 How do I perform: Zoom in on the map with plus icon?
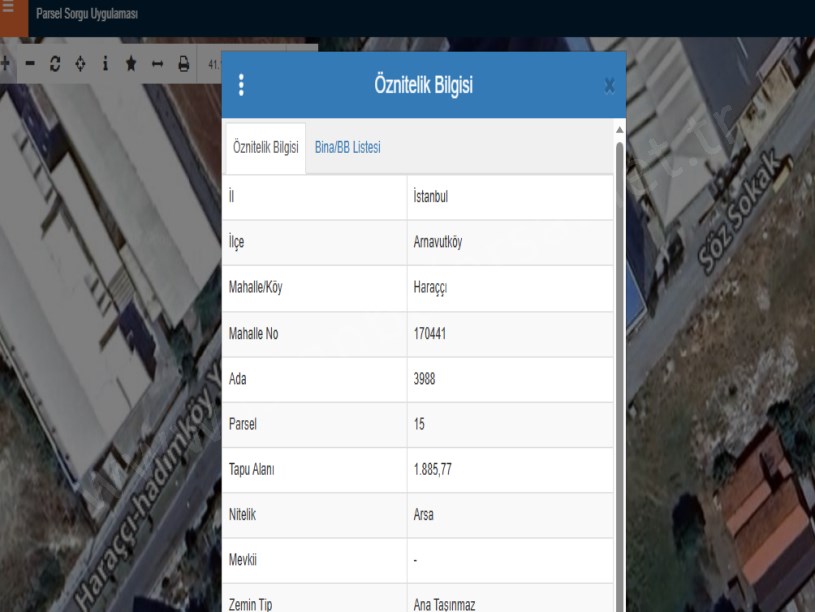(5, 64)
